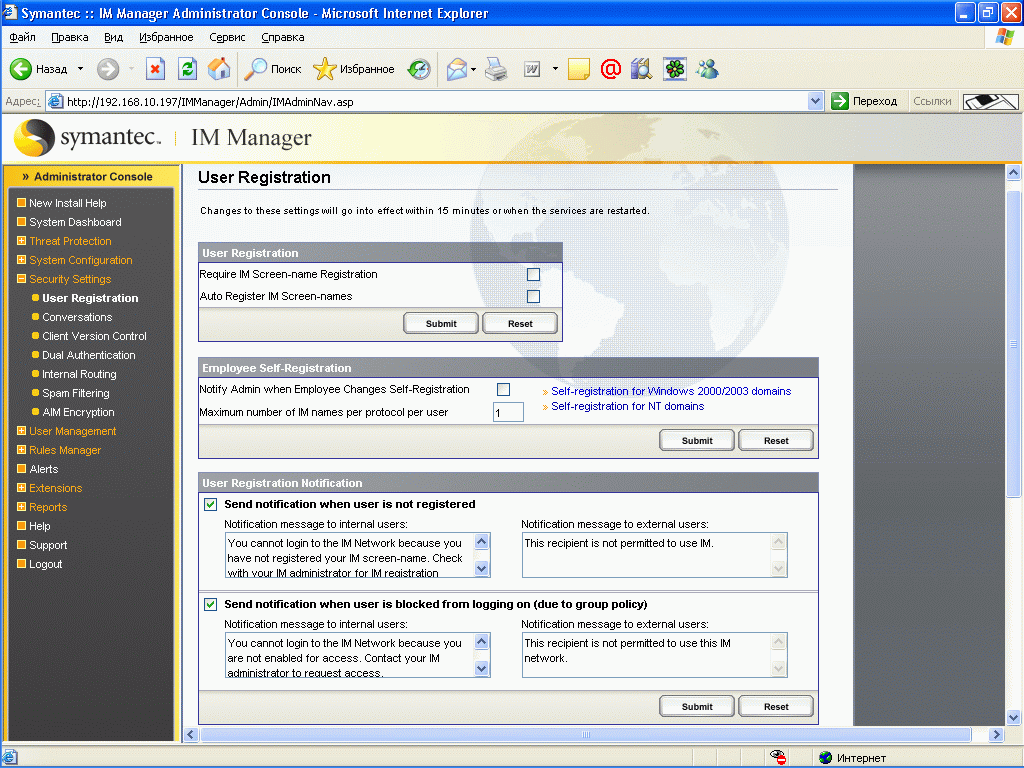
Task: Open the Избранное menu in menu bar
Action: point(166,37)
